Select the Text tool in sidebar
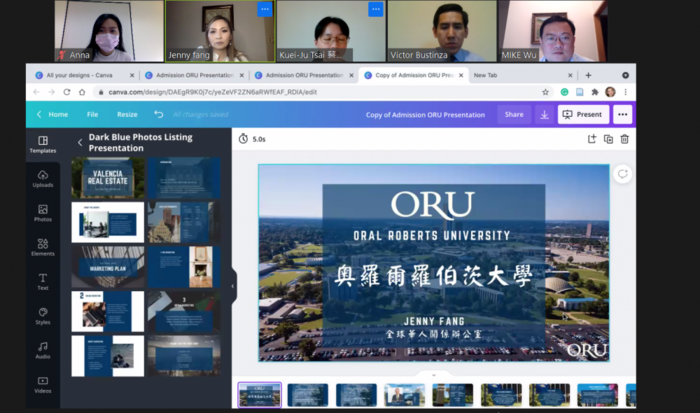This screenshot has width=700, height=413. (x=43, y=282)
